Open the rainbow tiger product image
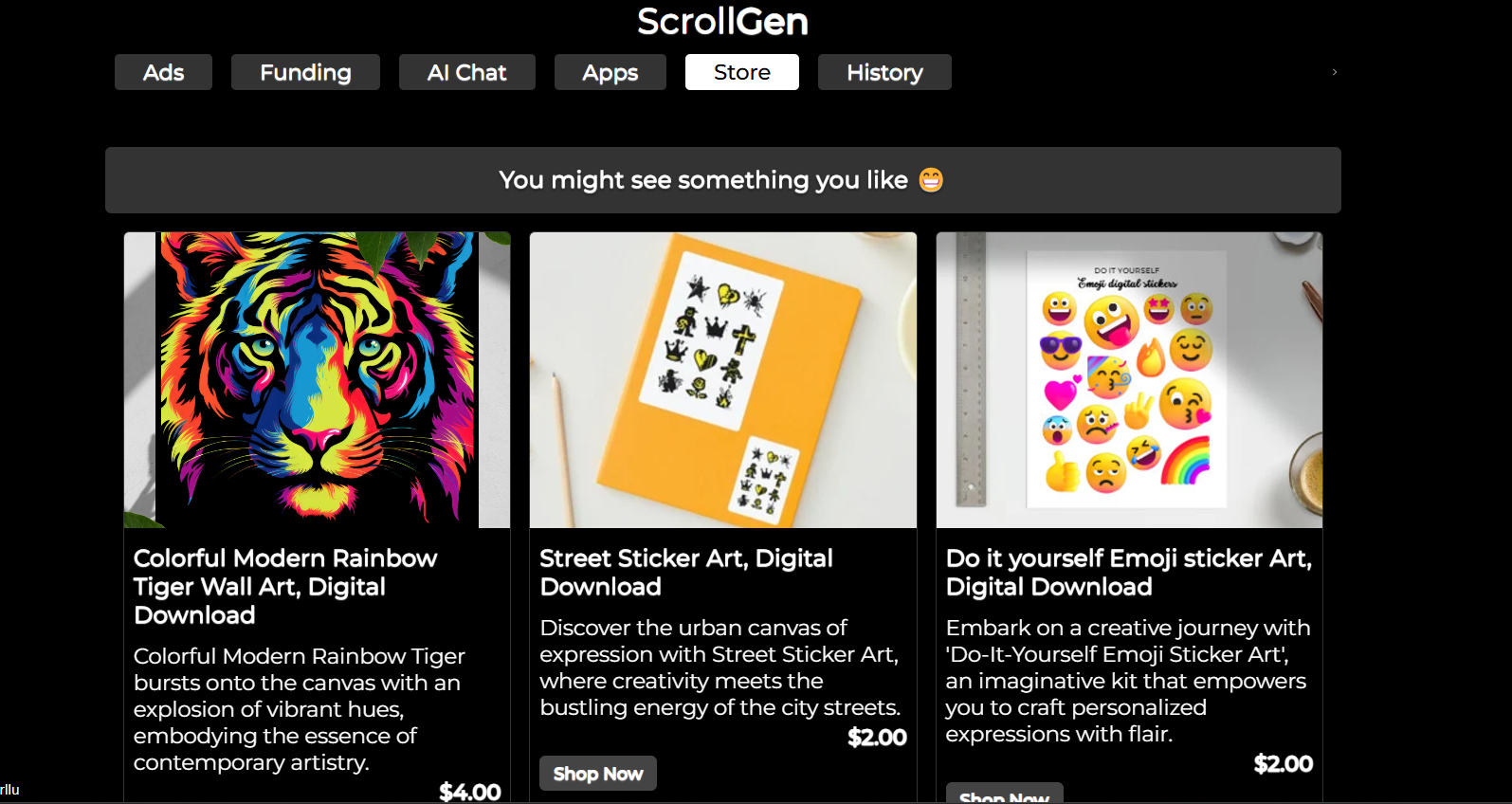The height and width of the screenshot is (804, 1512). coord(317,379)
